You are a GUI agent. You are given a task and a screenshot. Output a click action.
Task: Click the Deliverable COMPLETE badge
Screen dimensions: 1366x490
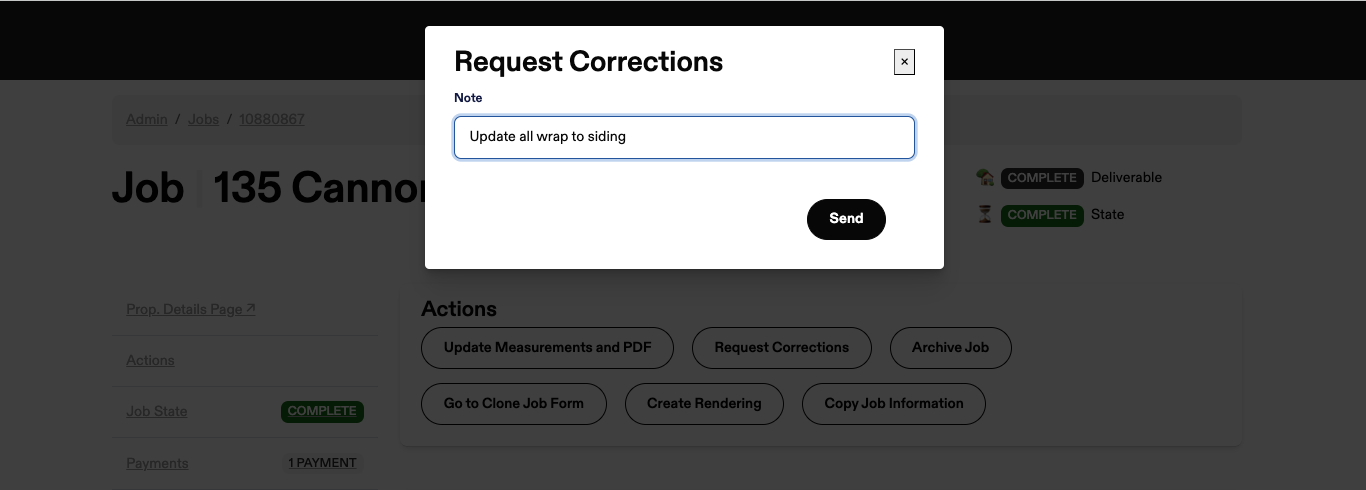[x=1042, y=178]
